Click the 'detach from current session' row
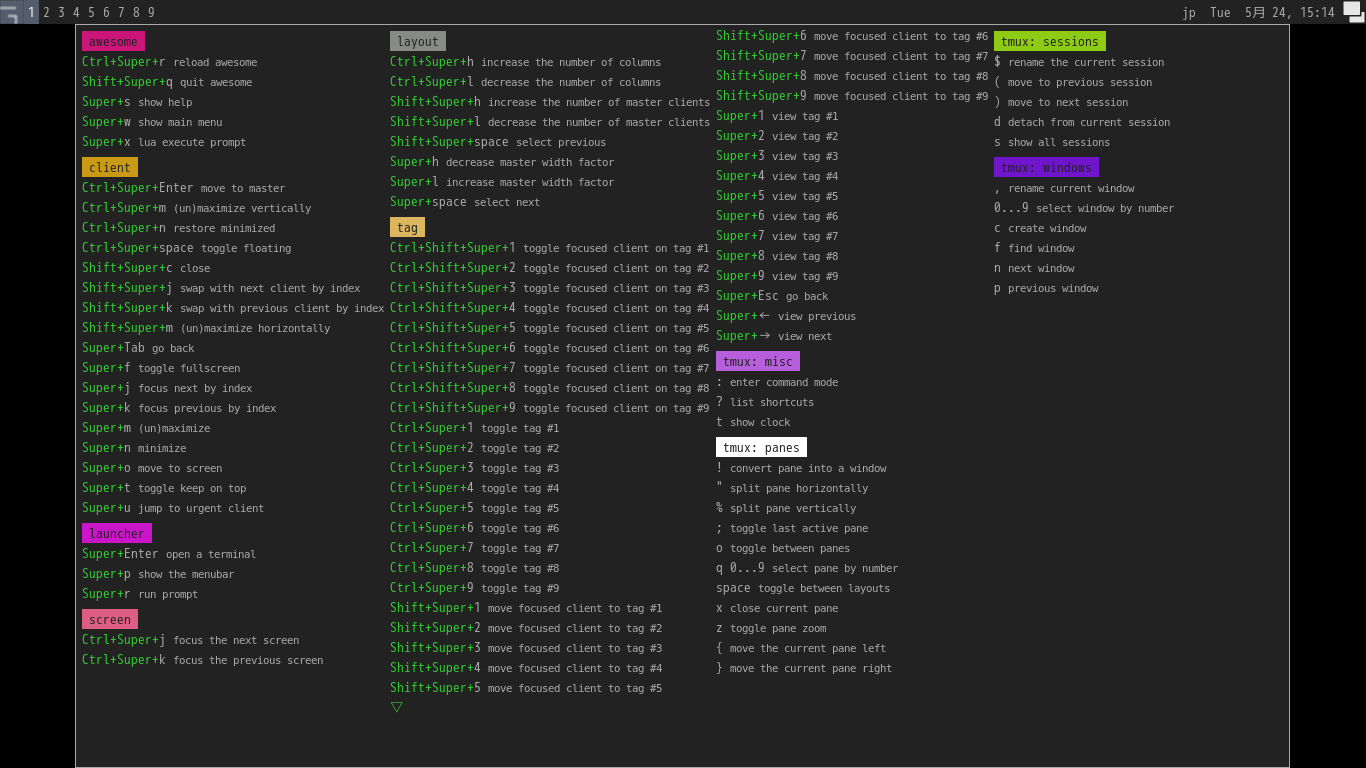The image size is (1366, 768). [1082, 122]
